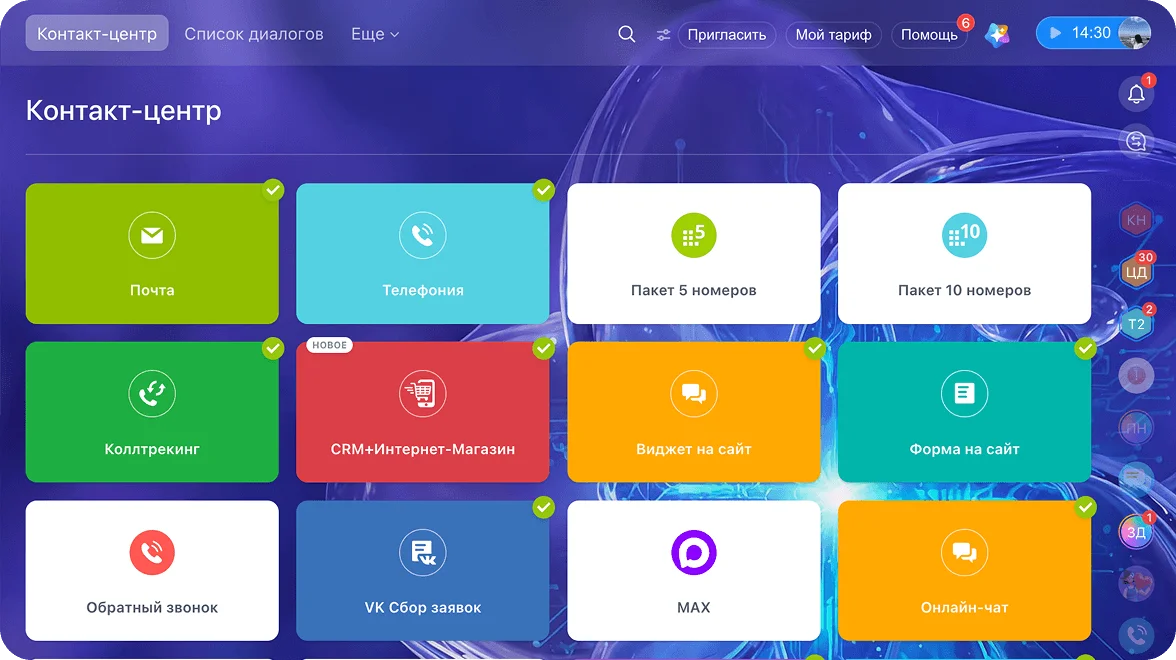The height and width of the screenshot is (660, 1176).
Task: Launch the sparkle AI assistant icon
Action: pos(998,34)
